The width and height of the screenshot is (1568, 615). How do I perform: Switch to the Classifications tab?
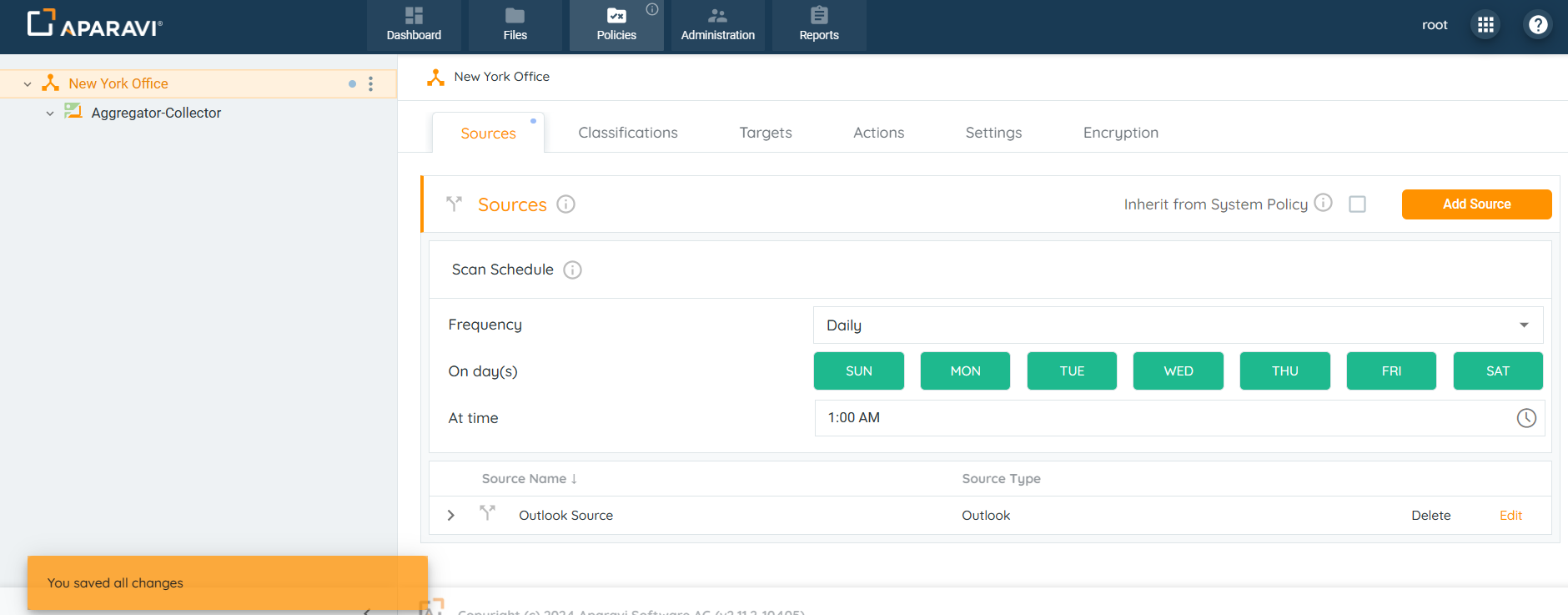(627, 133)
